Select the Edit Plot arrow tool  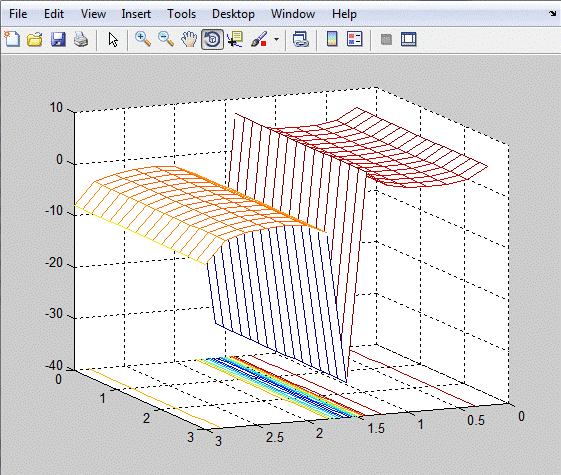113,39
